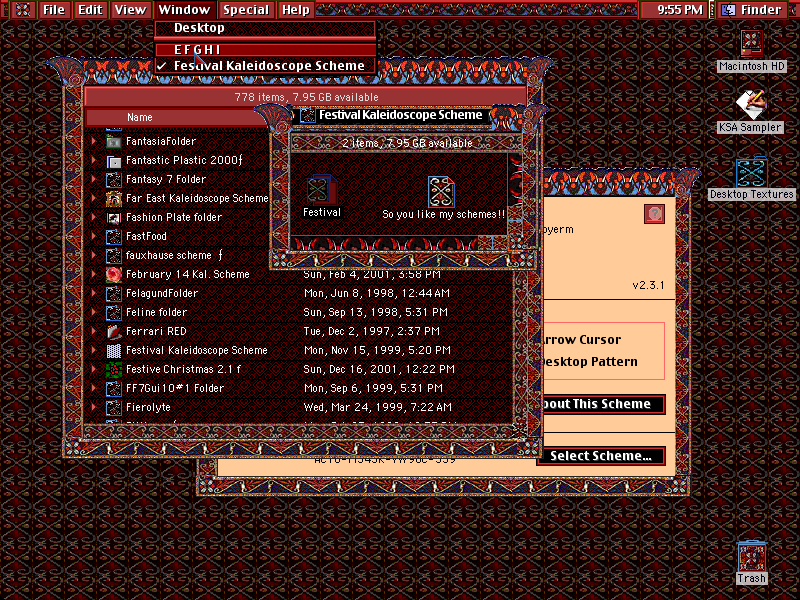Viewport: 800px width, 600px height.
Task: Select the Desktop Textures folder icon
Action: point(752,172)
